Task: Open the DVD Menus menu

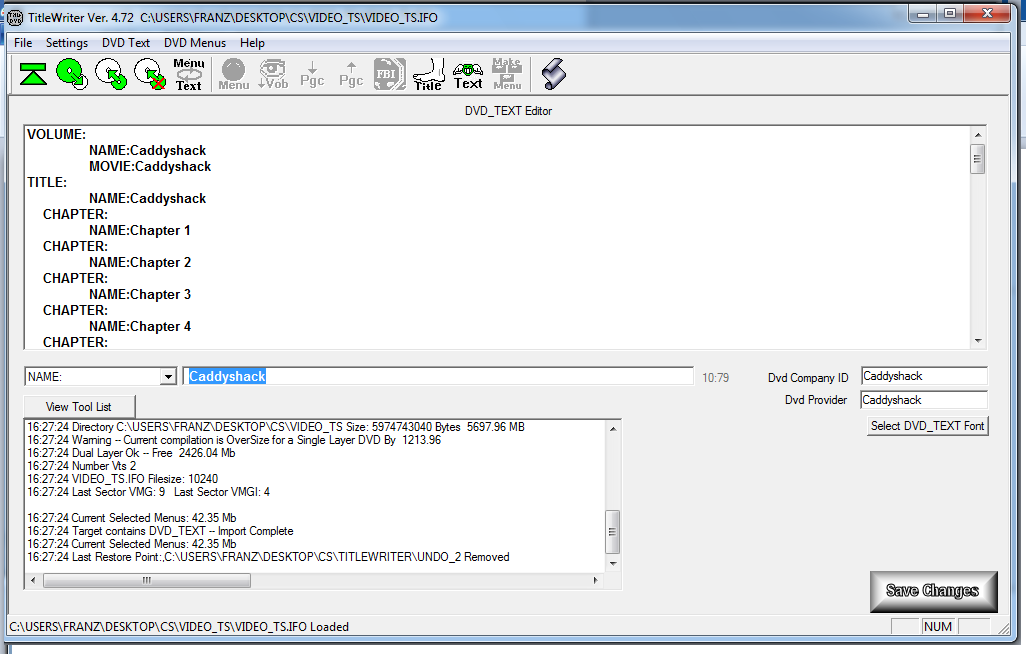Action: point(195,43)
